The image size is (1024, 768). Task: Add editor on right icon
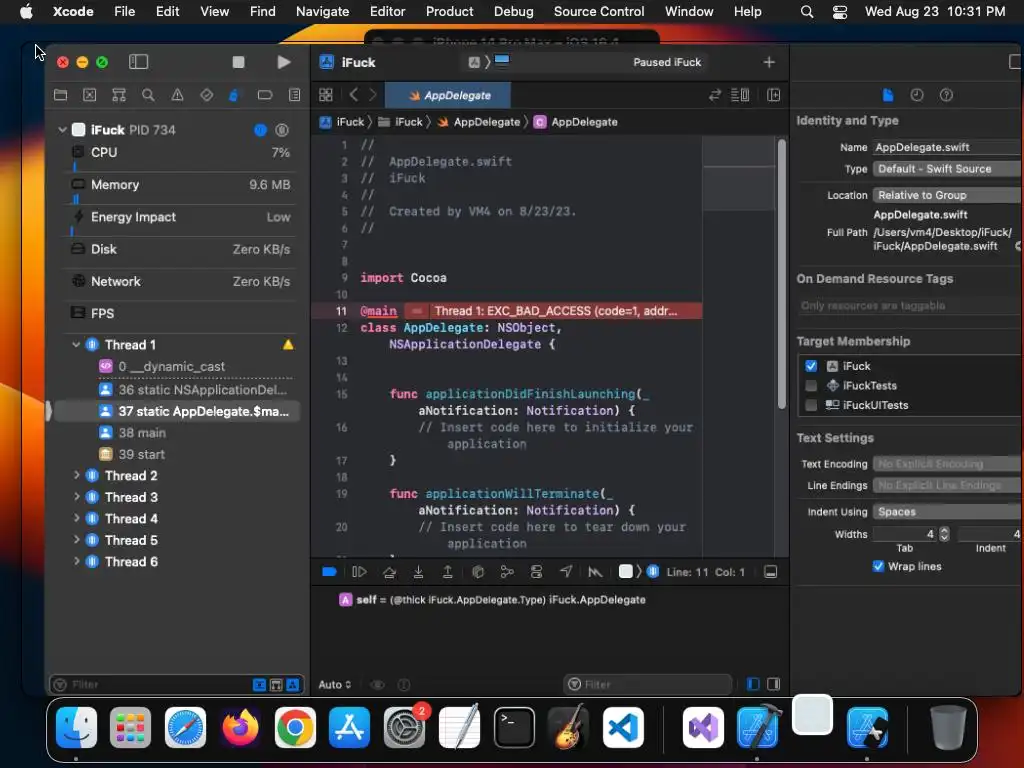point(774,95)
